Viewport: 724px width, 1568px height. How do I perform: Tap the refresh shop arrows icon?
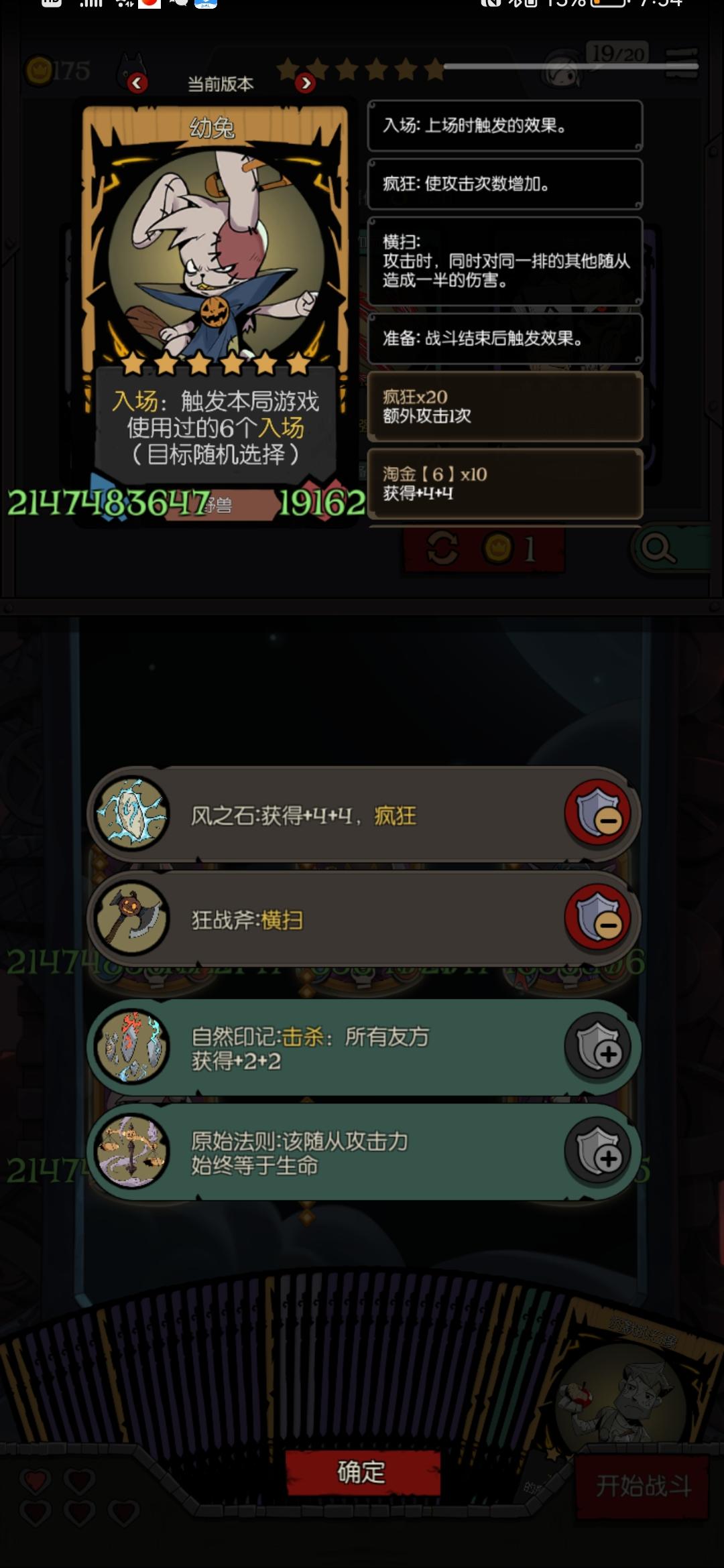(x=442, y=548)
